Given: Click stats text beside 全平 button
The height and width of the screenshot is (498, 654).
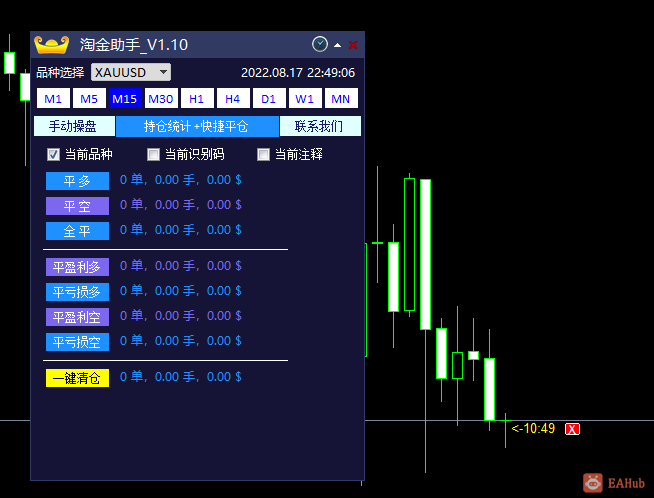Looking at the screenshot, I should coord(181,230).
